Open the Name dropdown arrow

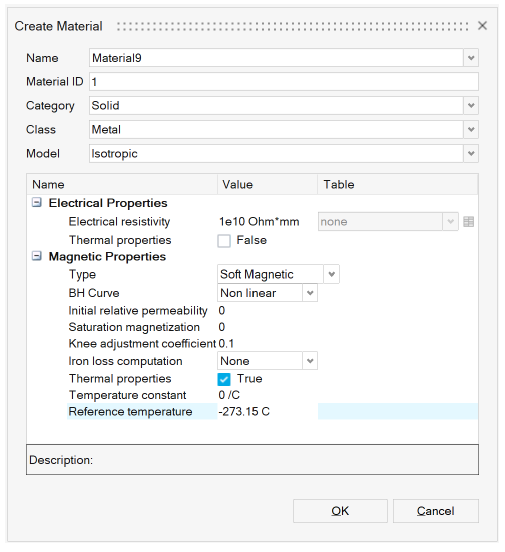tap(471, 58)
